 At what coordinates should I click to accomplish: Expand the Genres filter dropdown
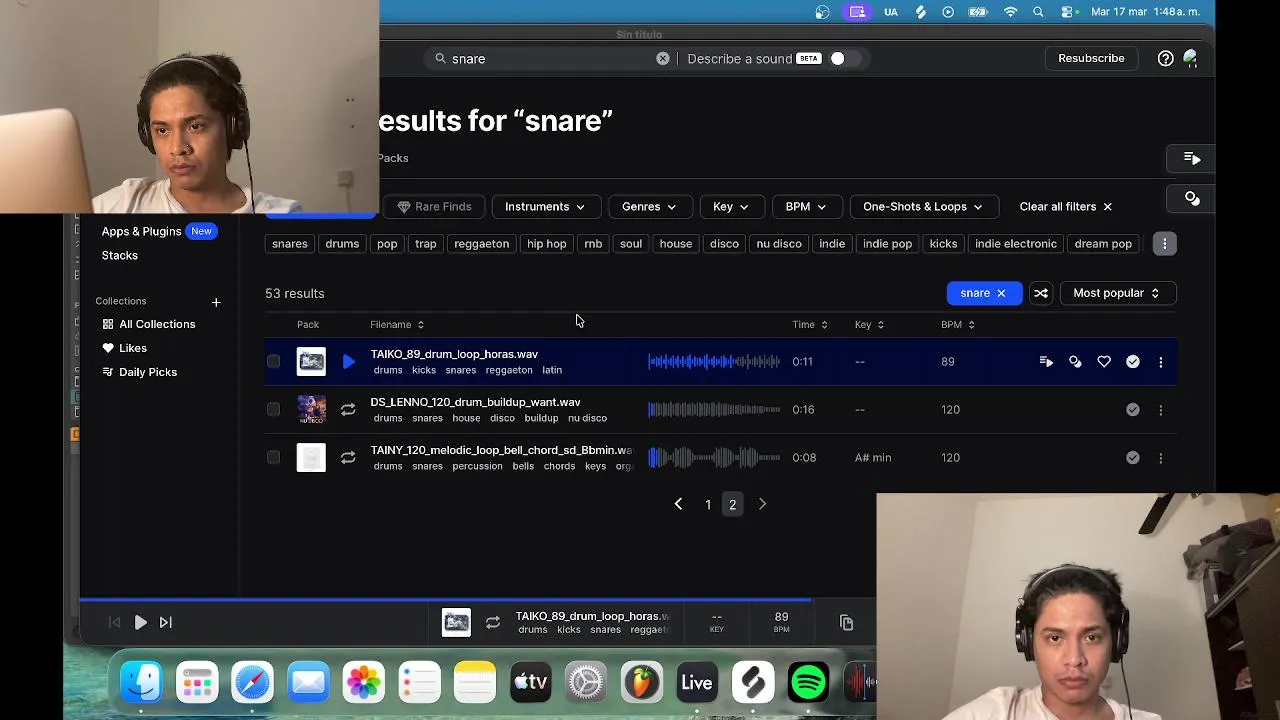click(650, 207)
